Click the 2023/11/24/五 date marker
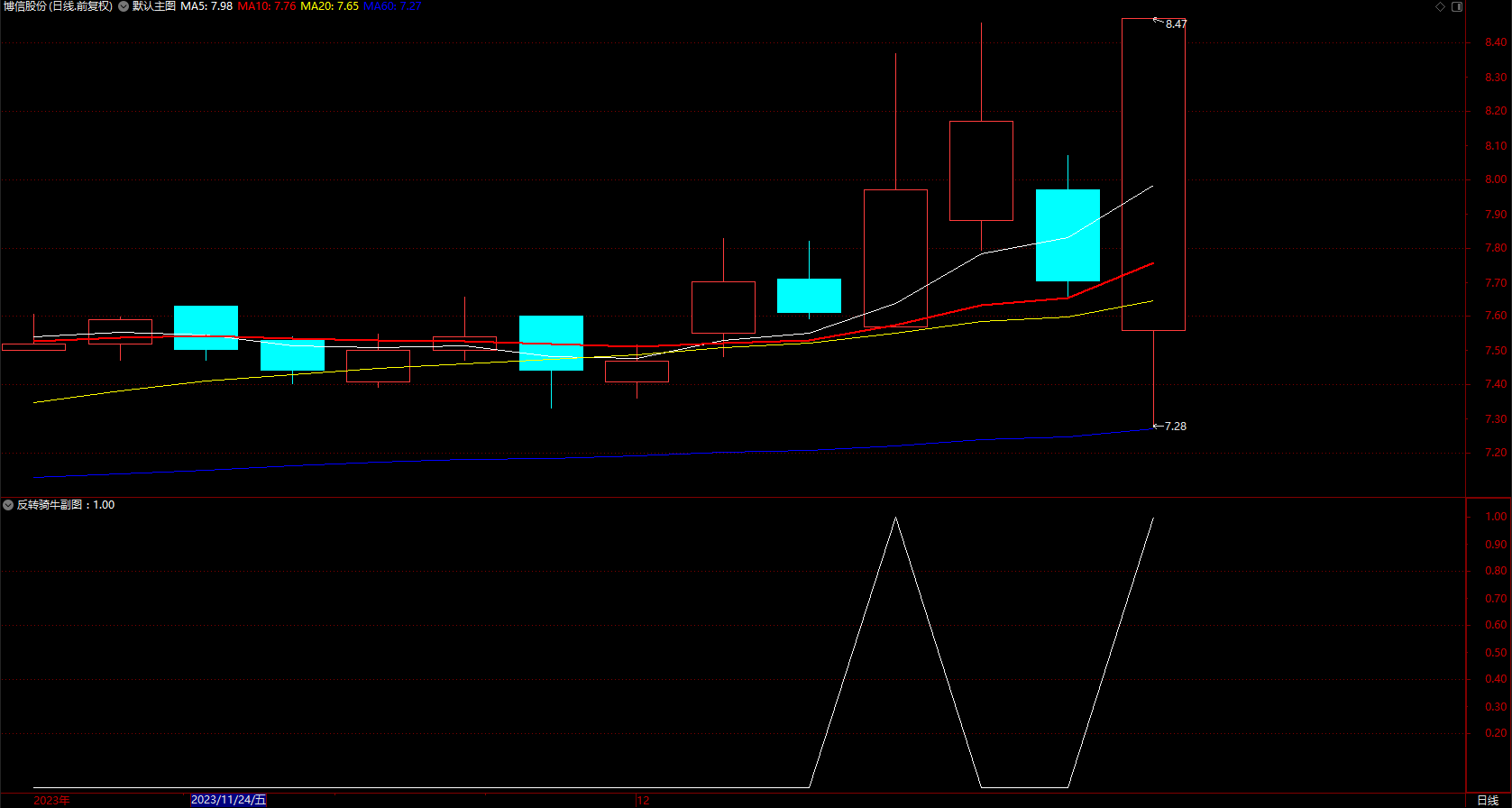The image size is (1512, 808). [x=229, y=800]
